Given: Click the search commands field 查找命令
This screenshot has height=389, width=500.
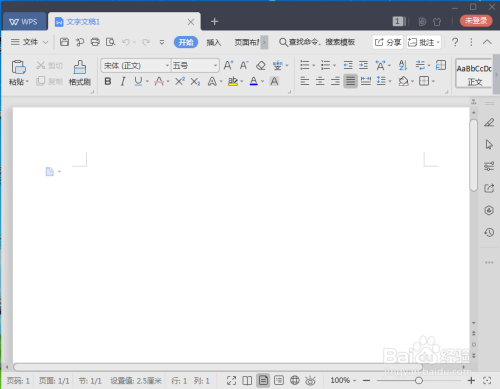Looking at the screenshot, I should click(x=317, y=42).
